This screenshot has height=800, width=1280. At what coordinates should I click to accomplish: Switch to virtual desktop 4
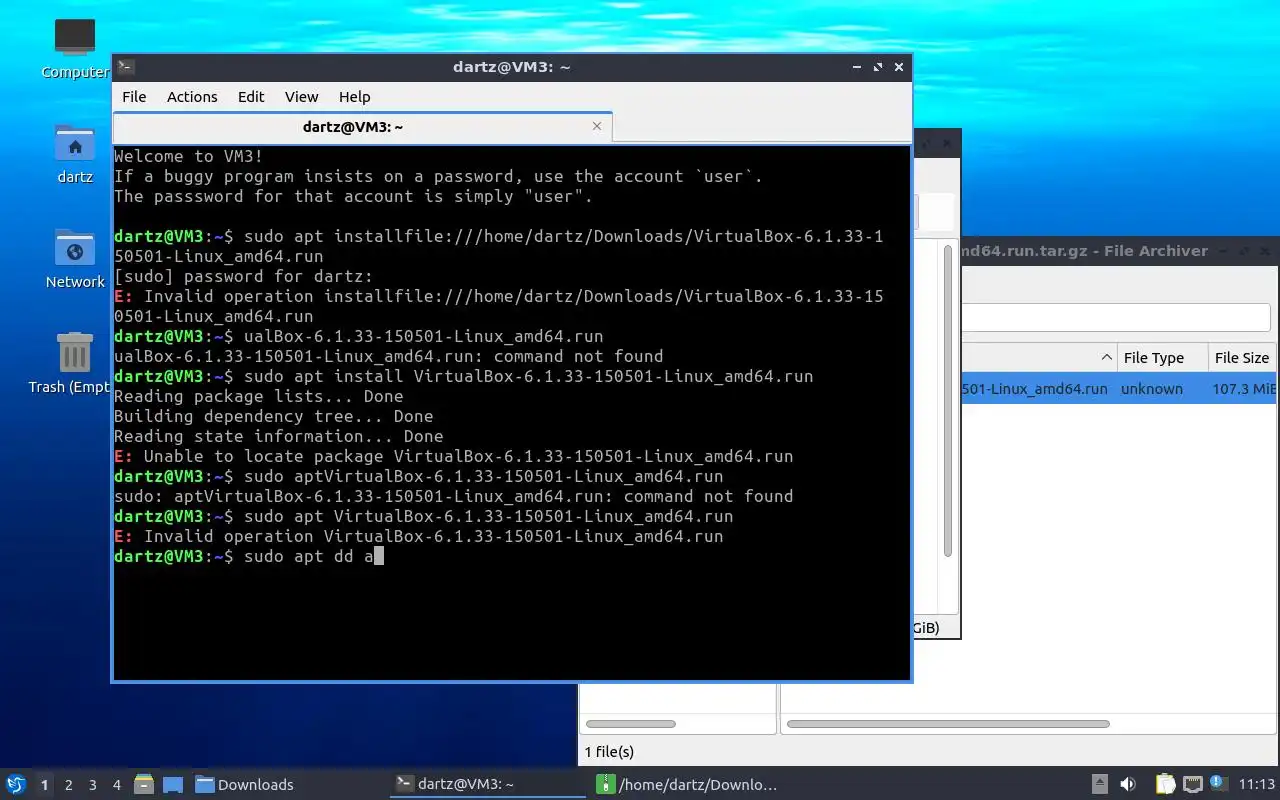tap(117, 785)
